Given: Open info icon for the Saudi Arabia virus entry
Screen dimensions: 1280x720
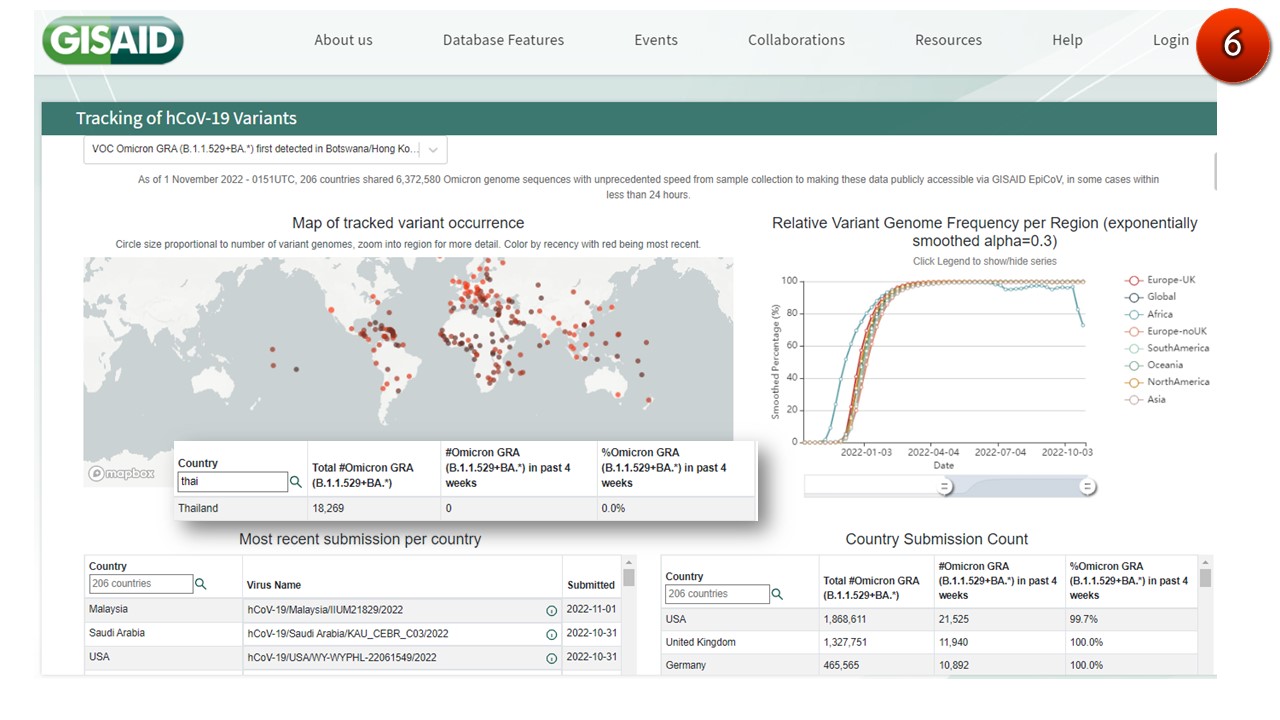Looking at the screenshot, I should point(551,634).
